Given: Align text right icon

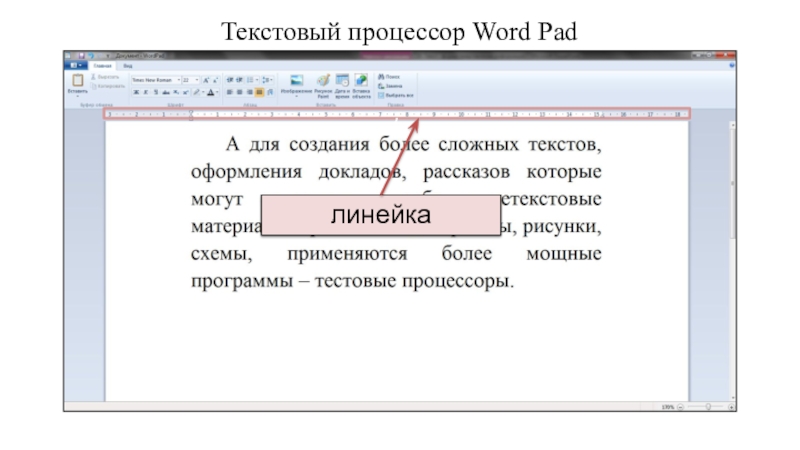Looking at the screenshot, I should pyautogui.click(x=249, y=92).
